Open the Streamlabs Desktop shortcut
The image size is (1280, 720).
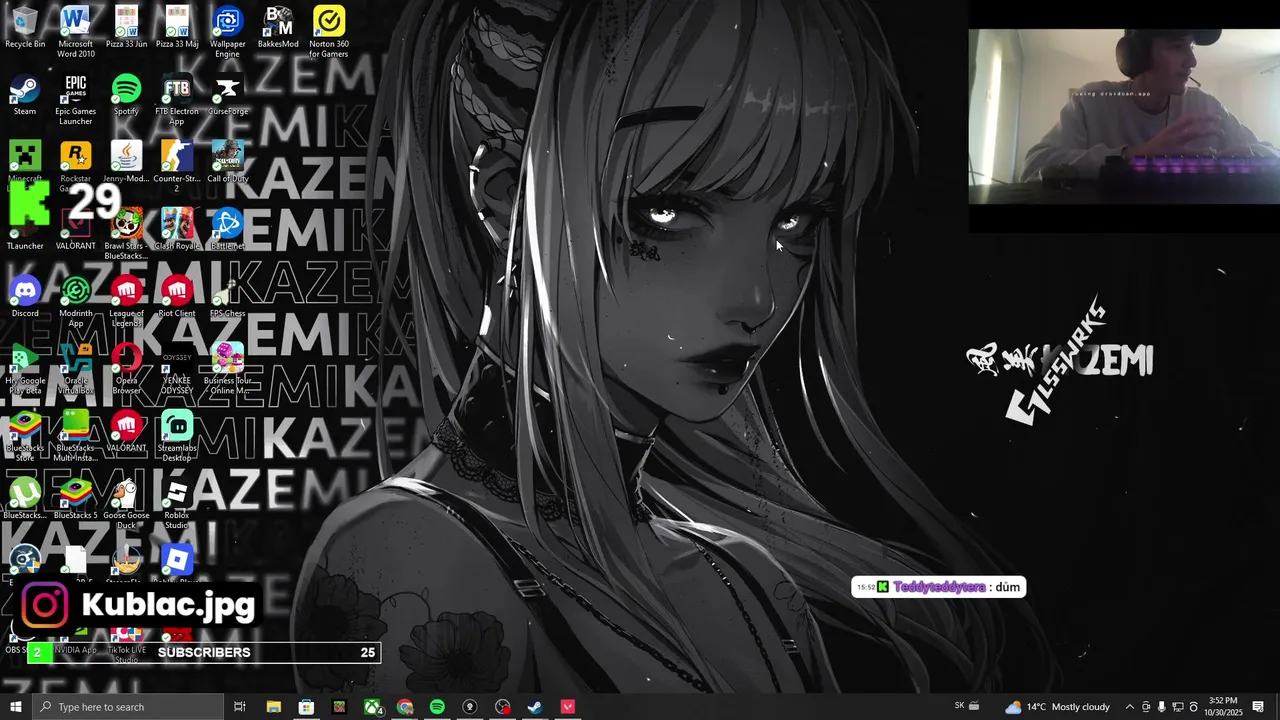tap(177, 436)
